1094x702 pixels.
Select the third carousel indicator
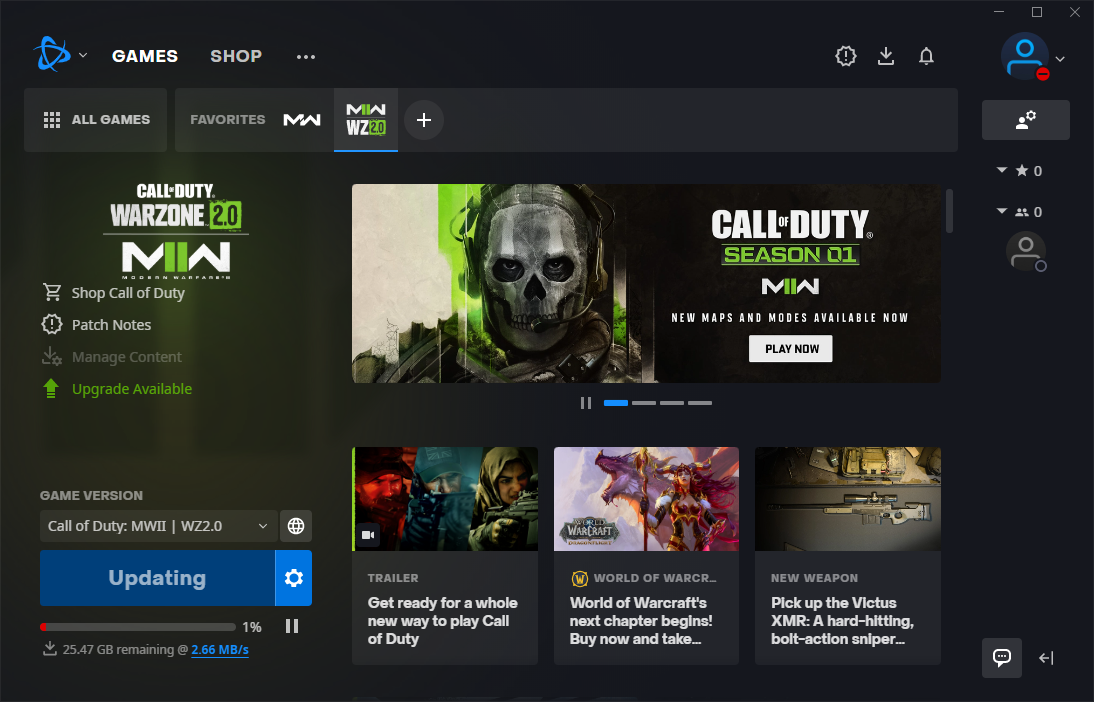(x=672, y=403)
